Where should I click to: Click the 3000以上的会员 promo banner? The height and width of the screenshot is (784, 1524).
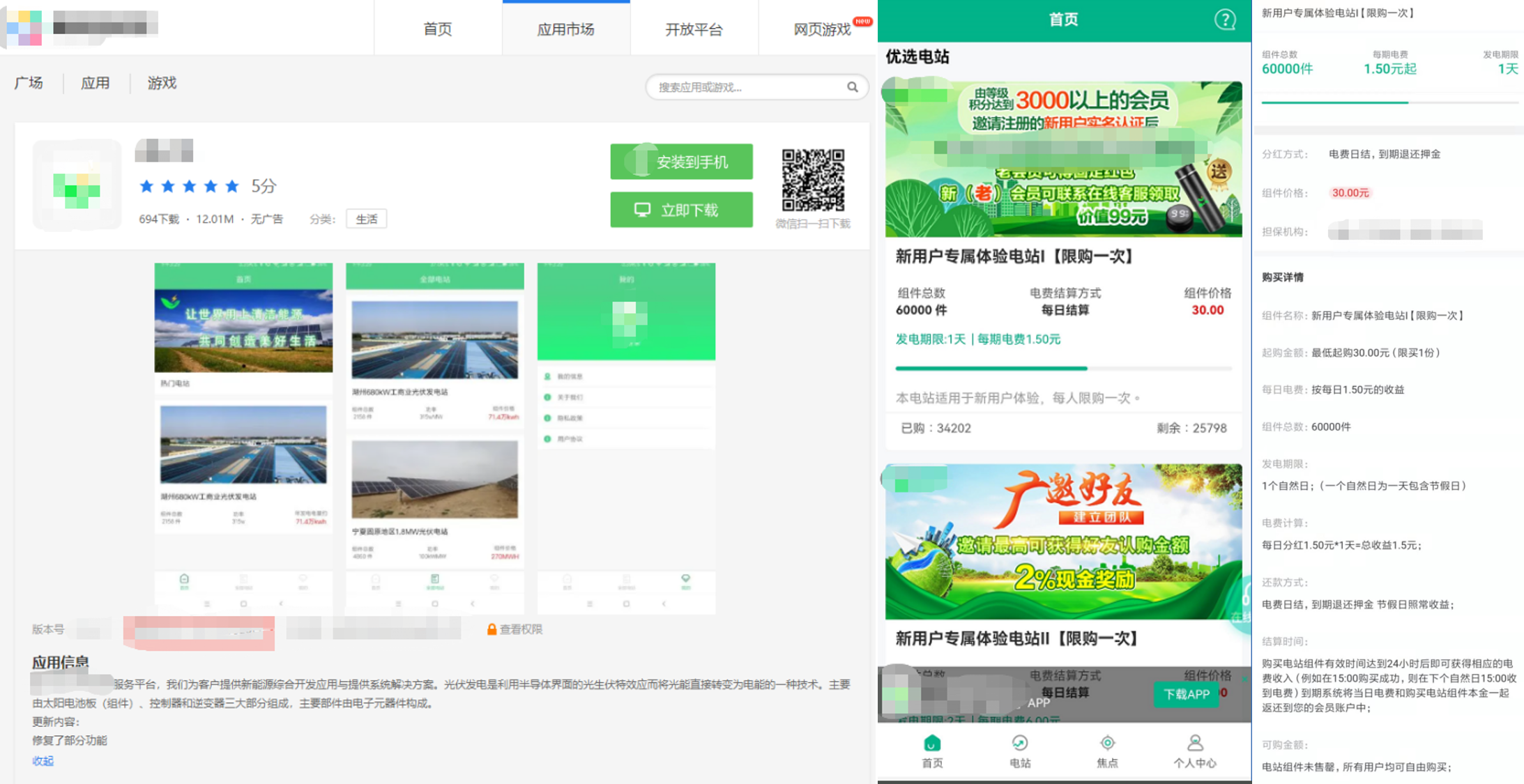click(x=1063, y=159)
